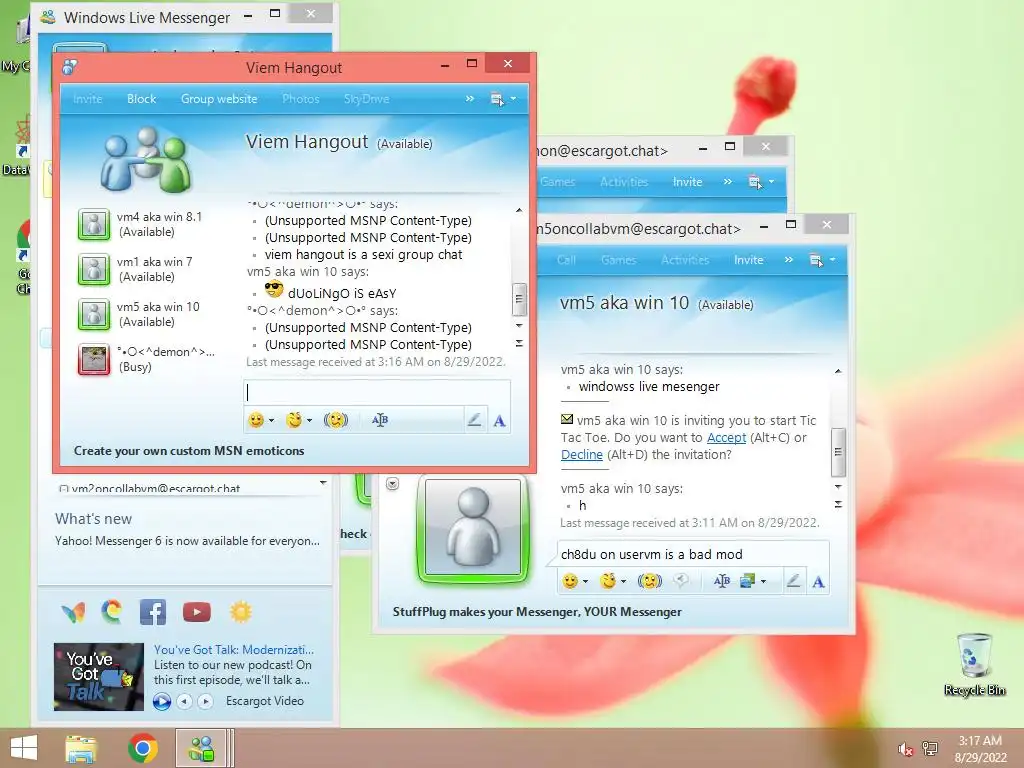Click Block in Viem Hangout toolbar
This screenshot has width=1024, height=768.
click(x=141, y=99)
